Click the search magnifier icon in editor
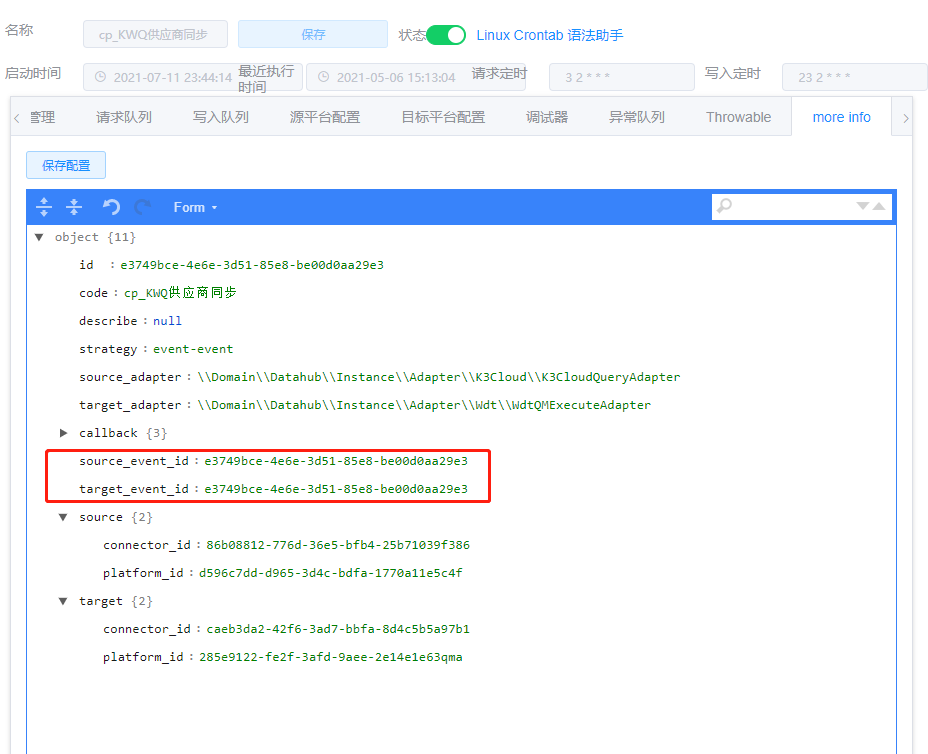 tap(724, 206)
